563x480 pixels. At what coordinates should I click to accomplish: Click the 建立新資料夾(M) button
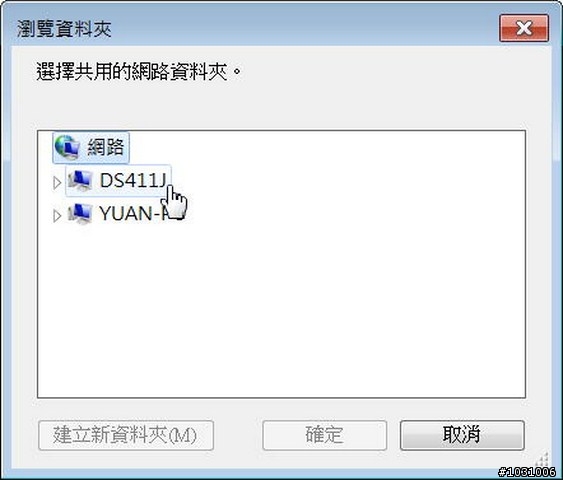click(126, 435)
